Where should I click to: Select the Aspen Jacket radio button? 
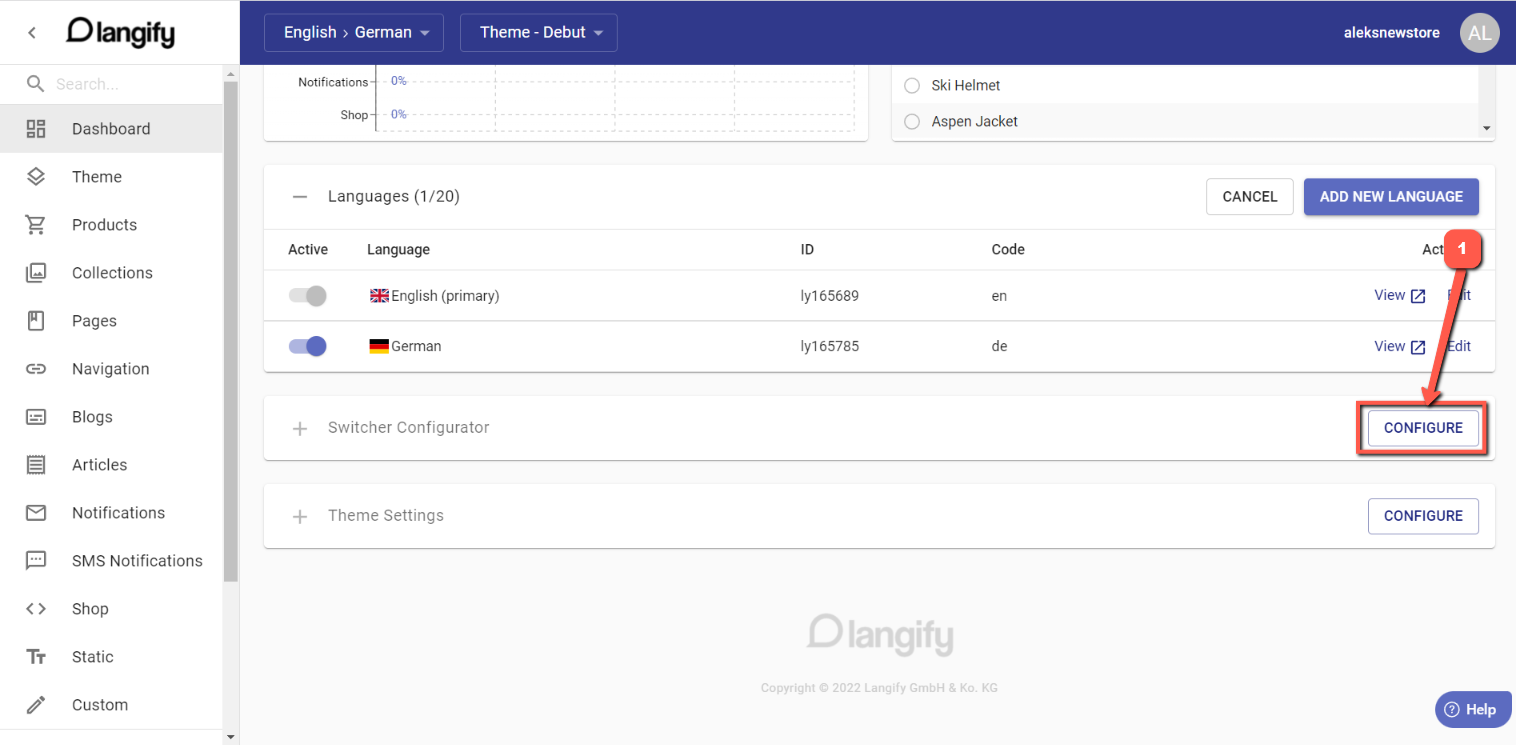point(912,122)
